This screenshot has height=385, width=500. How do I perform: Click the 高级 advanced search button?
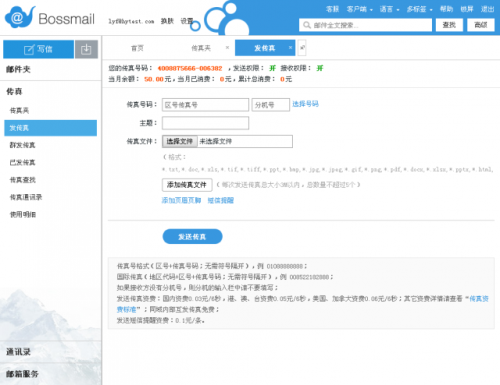point(481,25)
